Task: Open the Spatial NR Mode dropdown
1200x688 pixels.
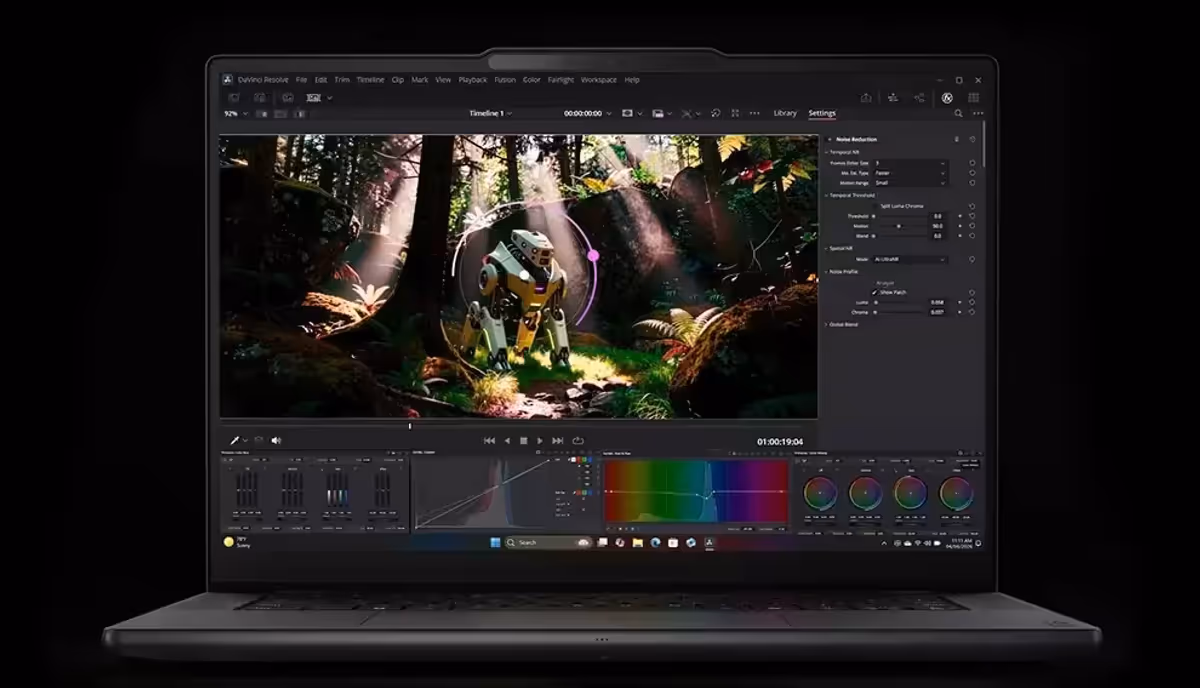Action: pyautogui.click(x=911, y=259)
